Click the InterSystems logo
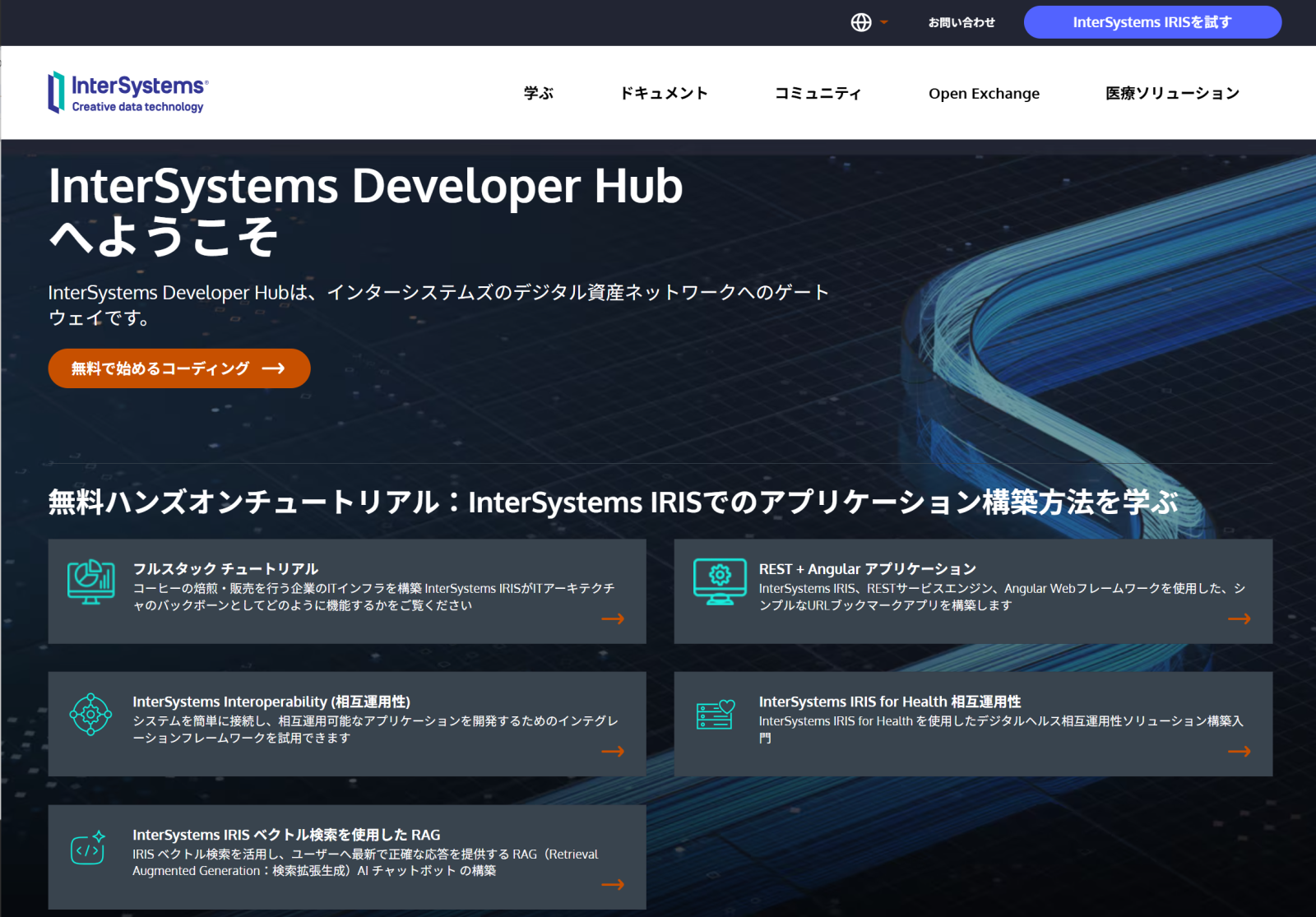Image resolution: width=1316 pixels, height=917 pixels. 128,92
